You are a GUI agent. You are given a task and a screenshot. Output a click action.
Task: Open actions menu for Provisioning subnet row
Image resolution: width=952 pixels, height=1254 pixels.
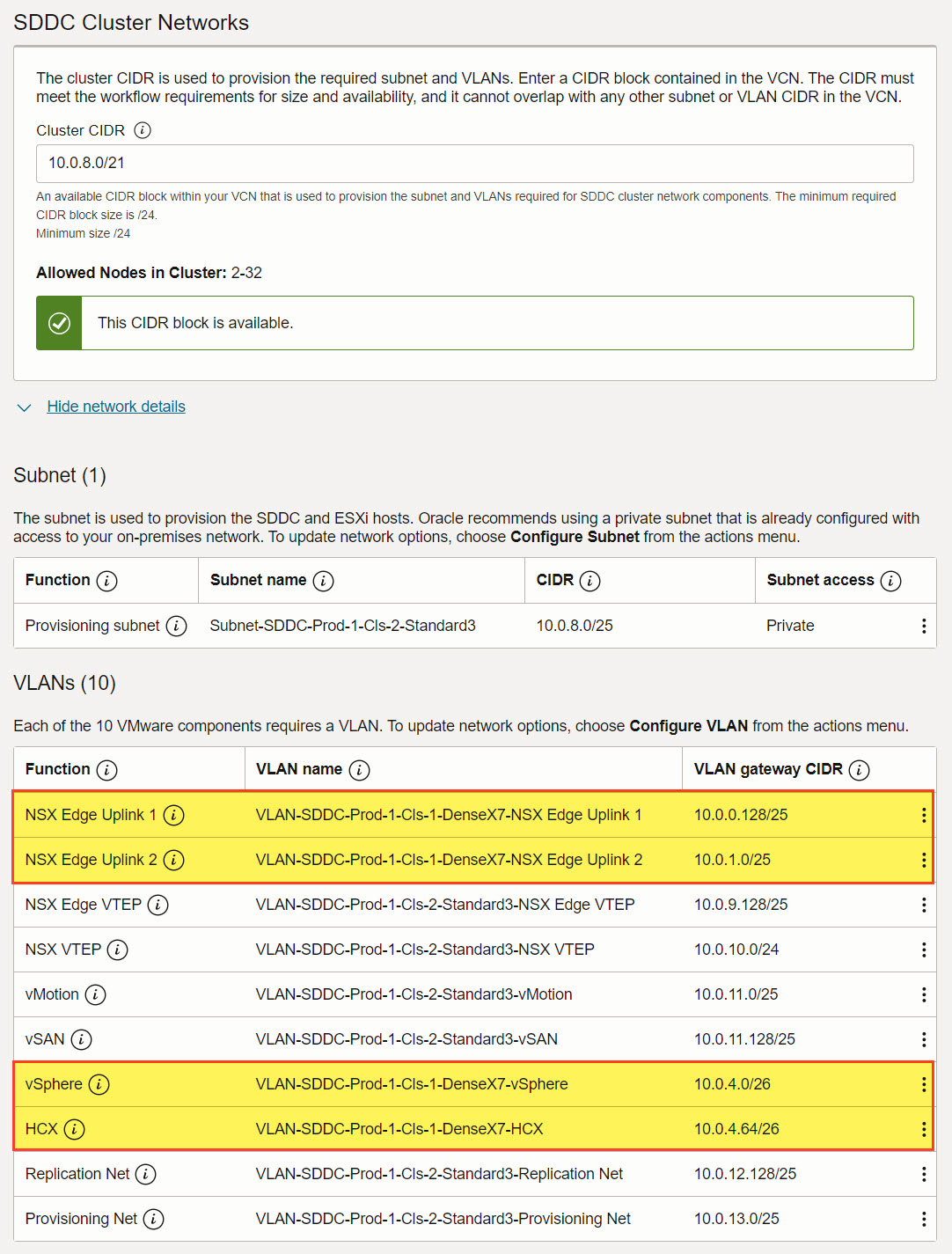(x=924, y=626)
